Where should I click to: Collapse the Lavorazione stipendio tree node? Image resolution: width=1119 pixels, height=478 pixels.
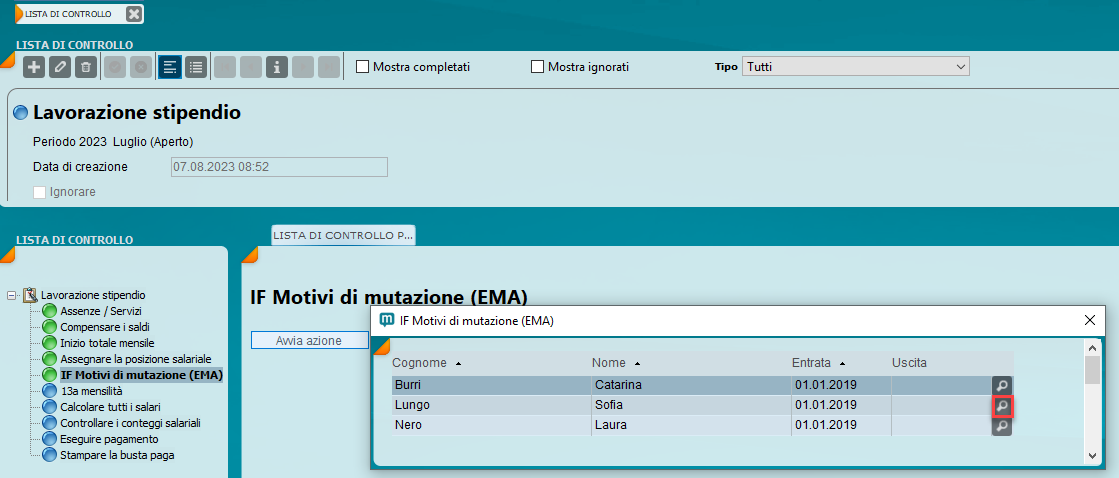coord(12,295)
